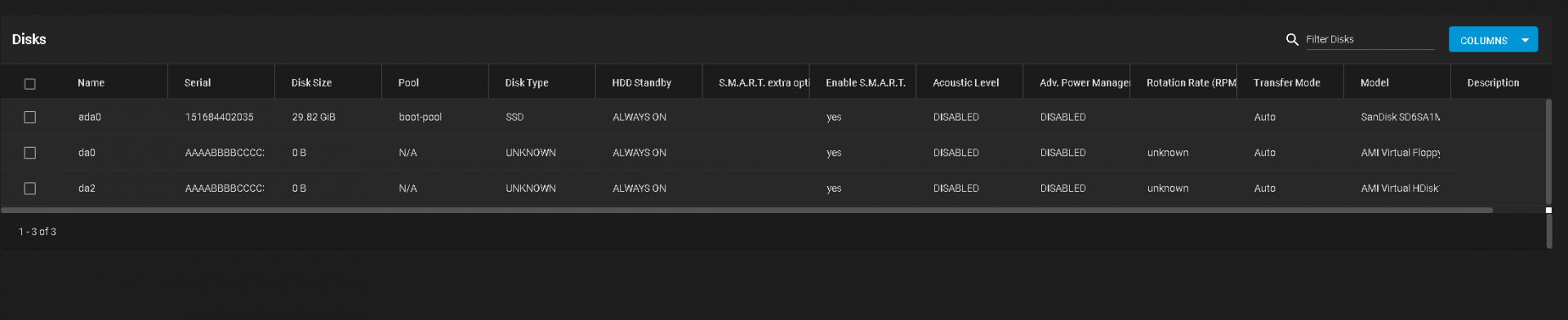Tick the da2 disk row checkbox
The image size is (1568, 320).
(x=30, y=189)
